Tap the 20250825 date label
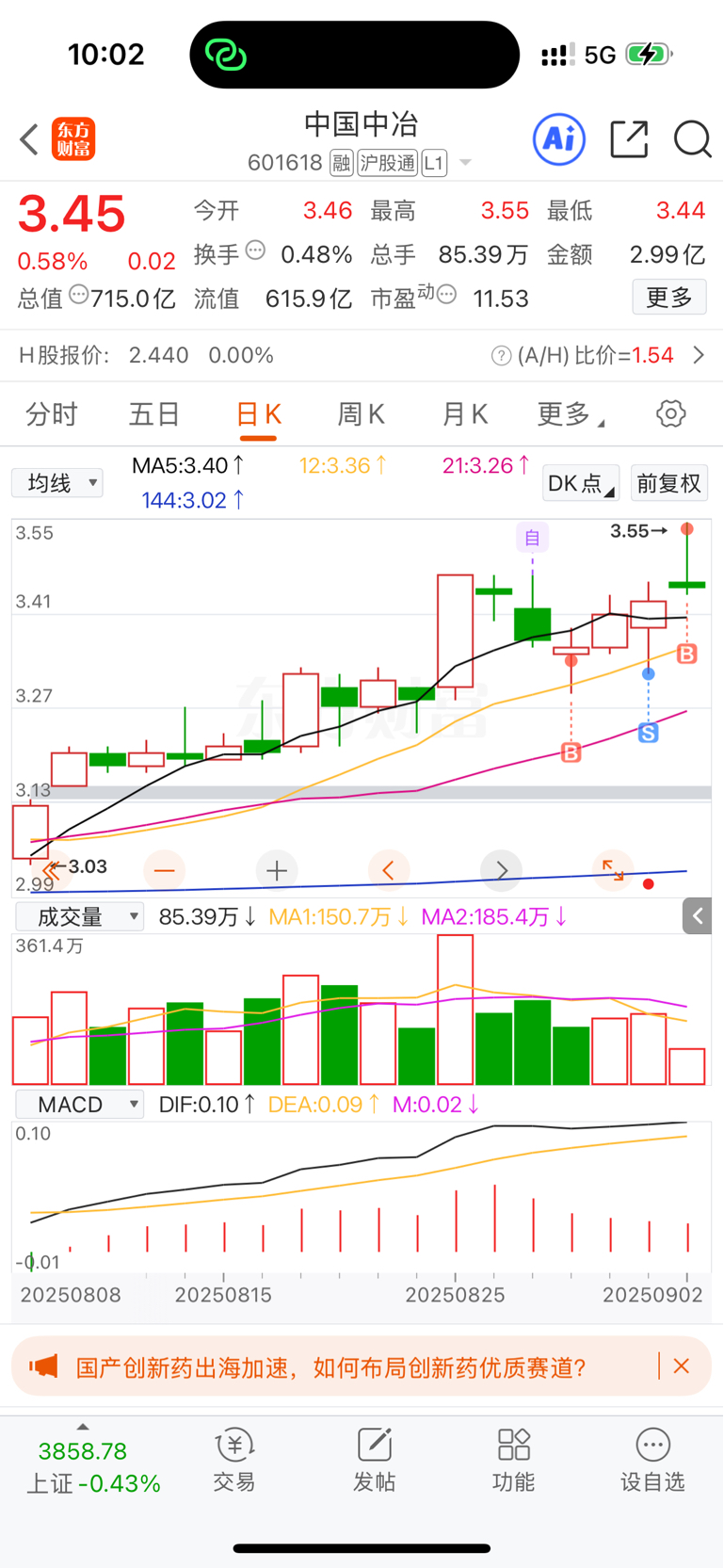 [455, 1295]
